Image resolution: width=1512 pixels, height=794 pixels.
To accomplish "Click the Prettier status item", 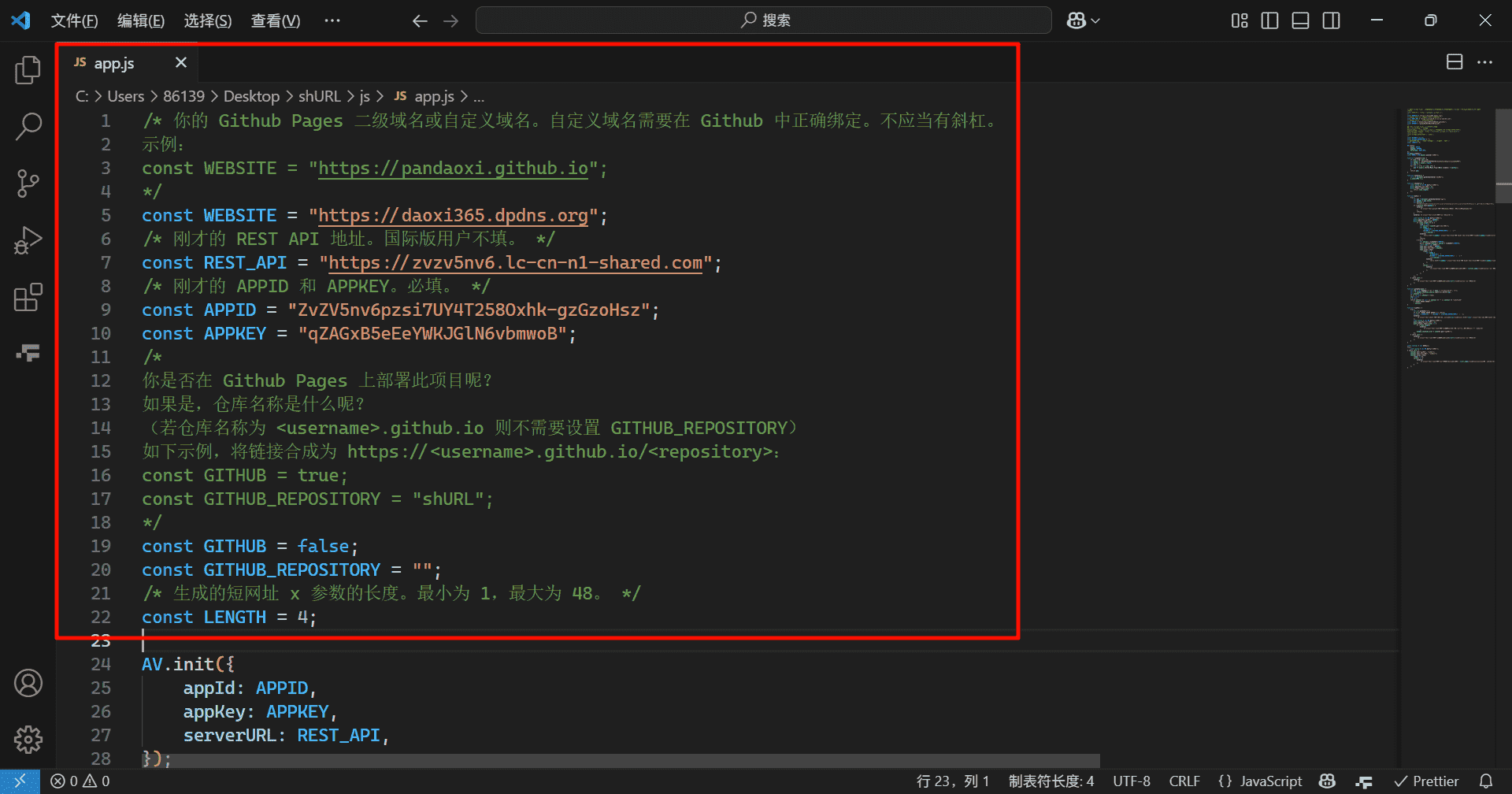I will [x=1426, y=781].
